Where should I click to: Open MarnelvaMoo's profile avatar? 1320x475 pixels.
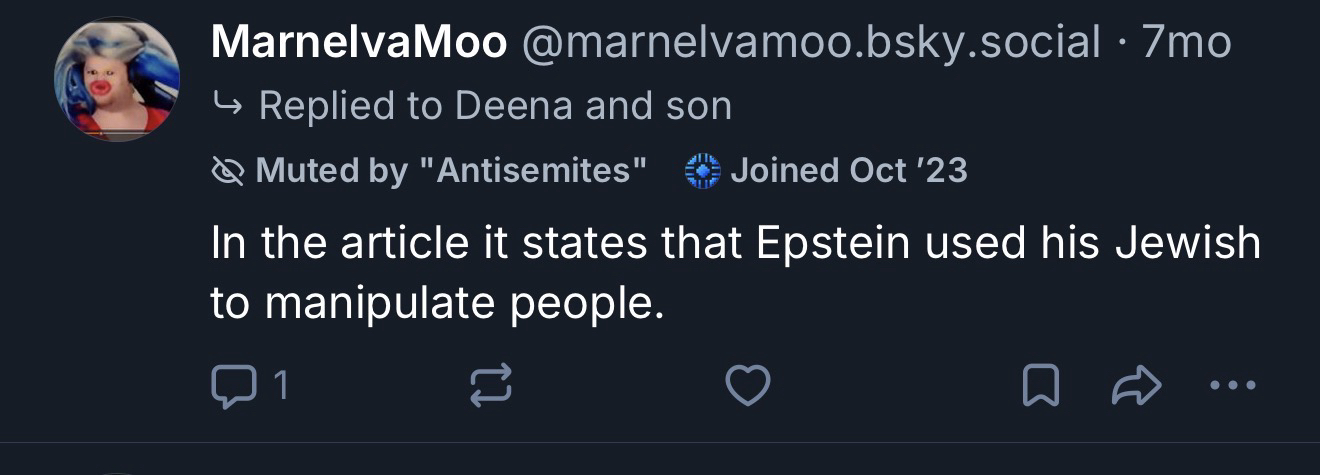pos(116,78)
